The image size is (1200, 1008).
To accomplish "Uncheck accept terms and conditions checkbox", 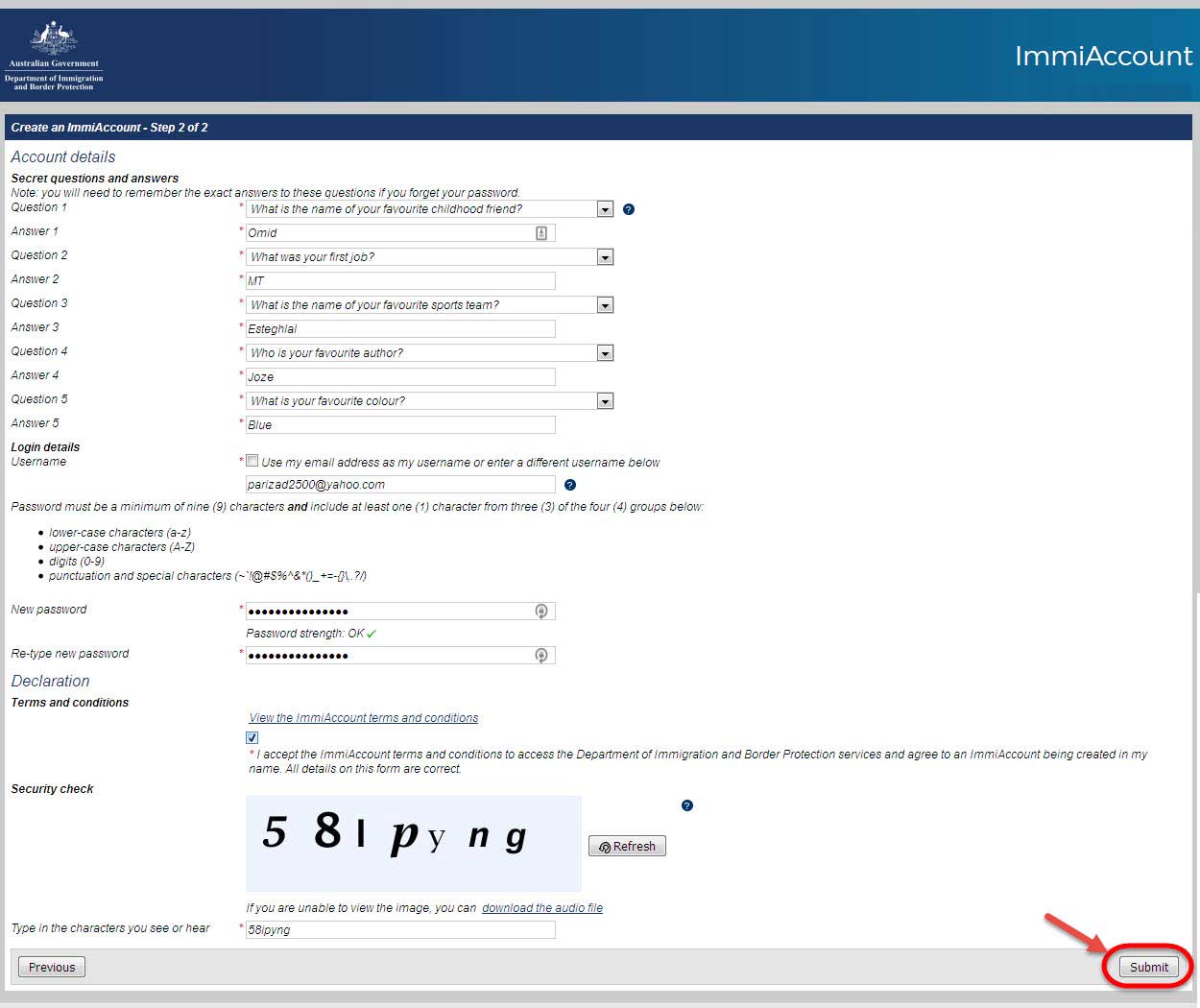I will [x=252, y=737].
